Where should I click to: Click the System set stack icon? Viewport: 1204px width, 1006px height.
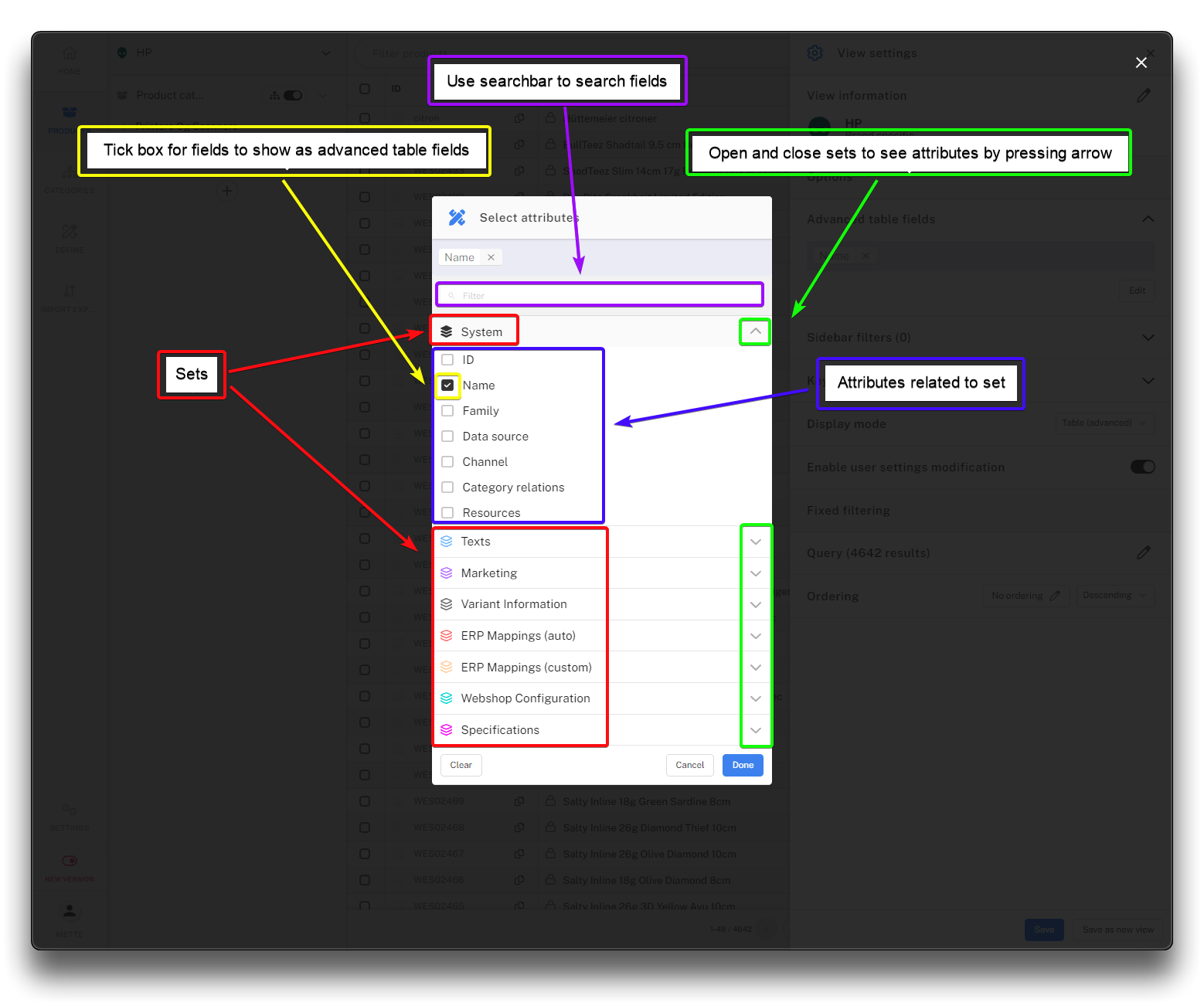coord(447,332)
